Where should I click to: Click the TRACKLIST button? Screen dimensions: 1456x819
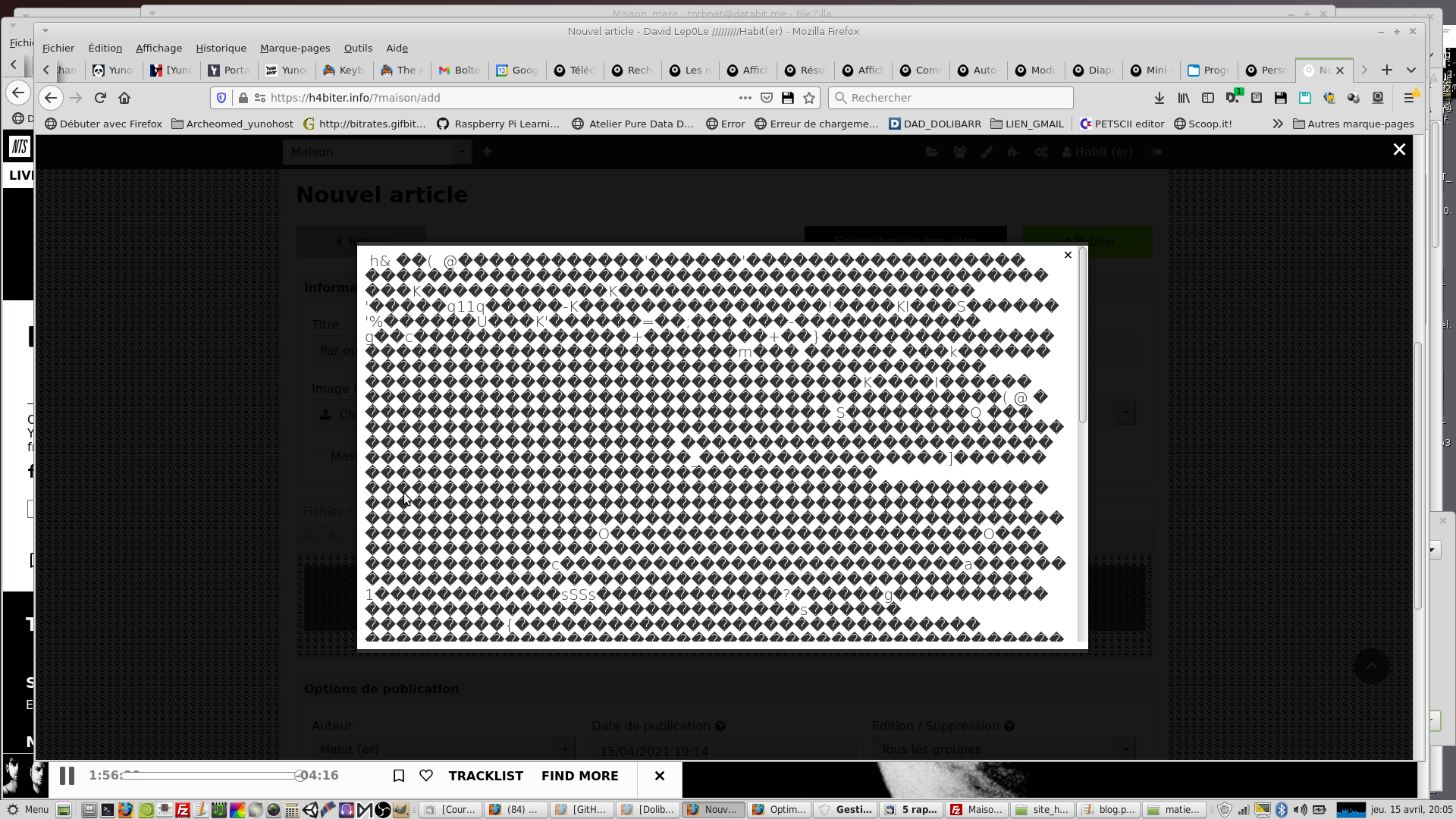click(485, 776)
